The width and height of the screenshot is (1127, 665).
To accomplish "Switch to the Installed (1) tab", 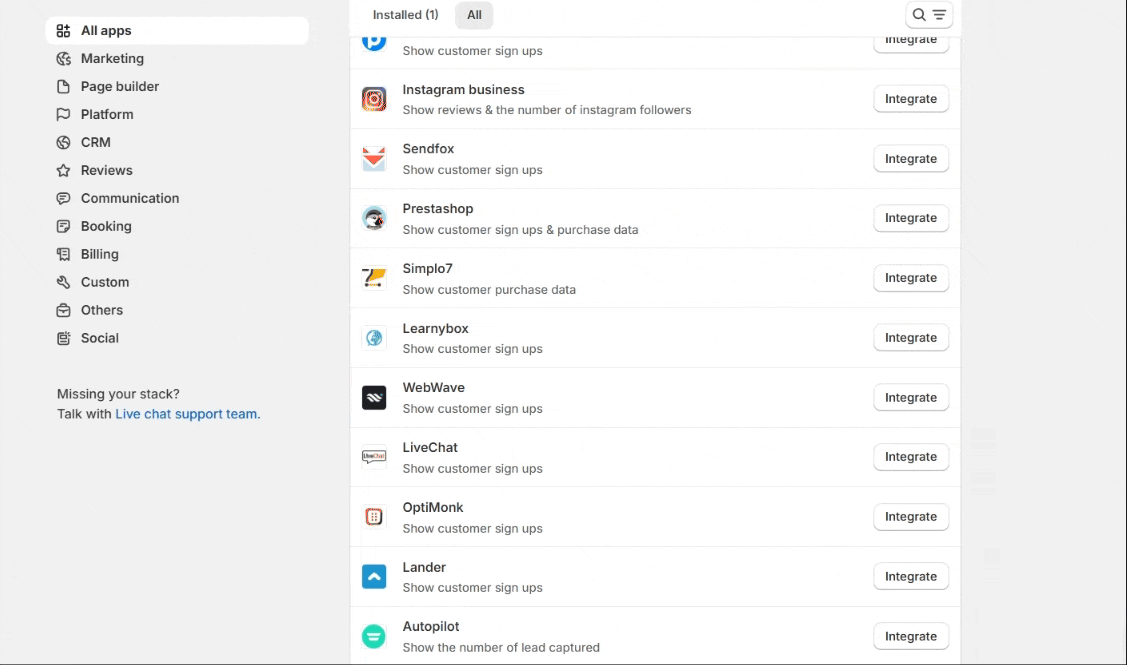I will (405, 14).
